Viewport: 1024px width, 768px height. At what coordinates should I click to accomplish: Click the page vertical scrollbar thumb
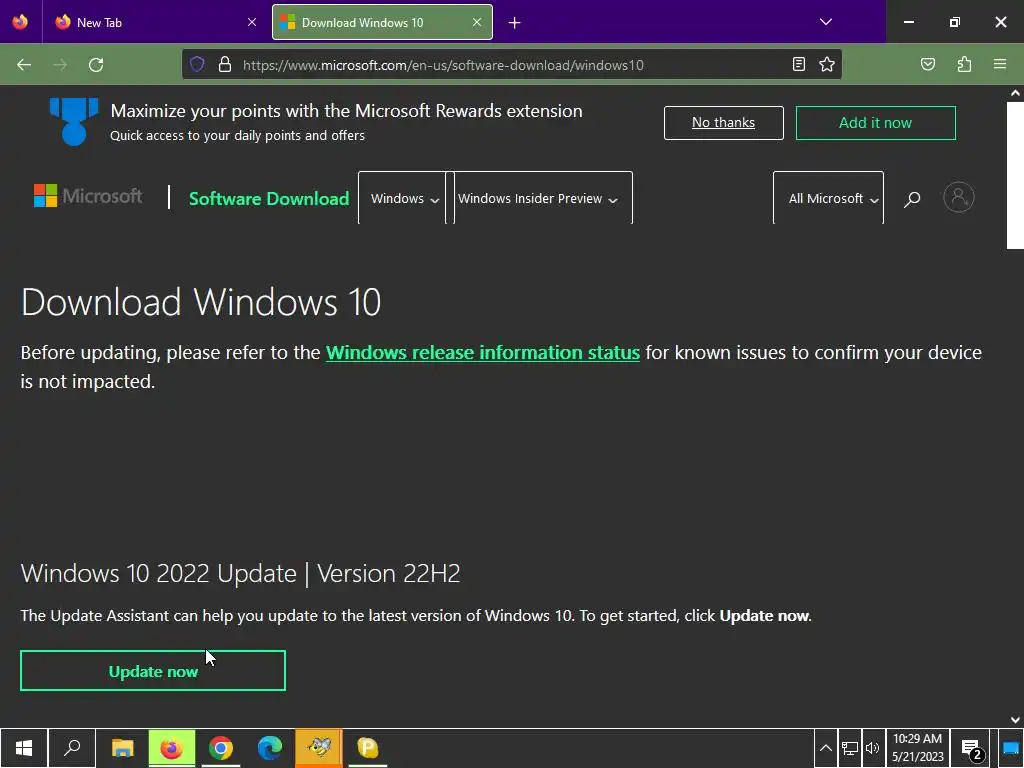coord(1015,175)
